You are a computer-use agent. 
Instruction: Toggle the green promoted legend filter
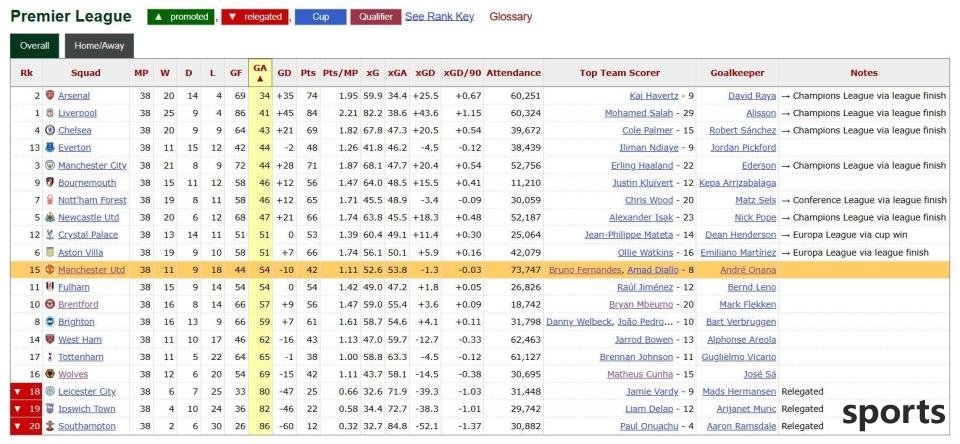point(181,17)
